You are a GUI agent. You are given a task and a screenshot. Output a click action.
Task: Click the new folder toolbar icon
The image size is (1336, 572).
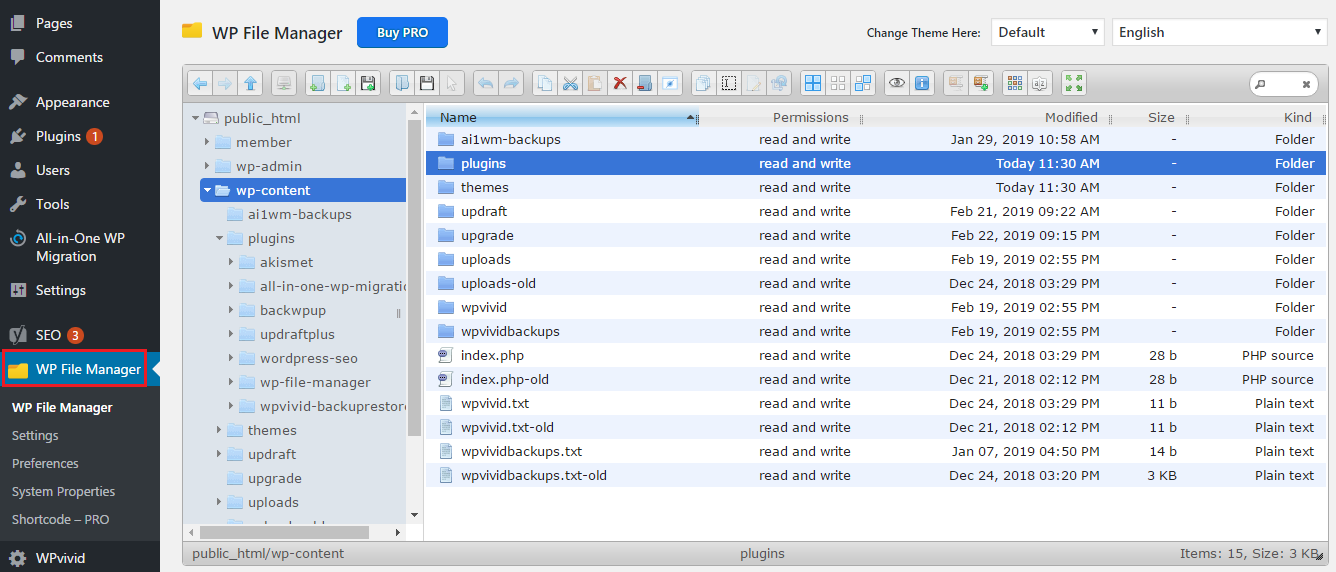[318, 83]
